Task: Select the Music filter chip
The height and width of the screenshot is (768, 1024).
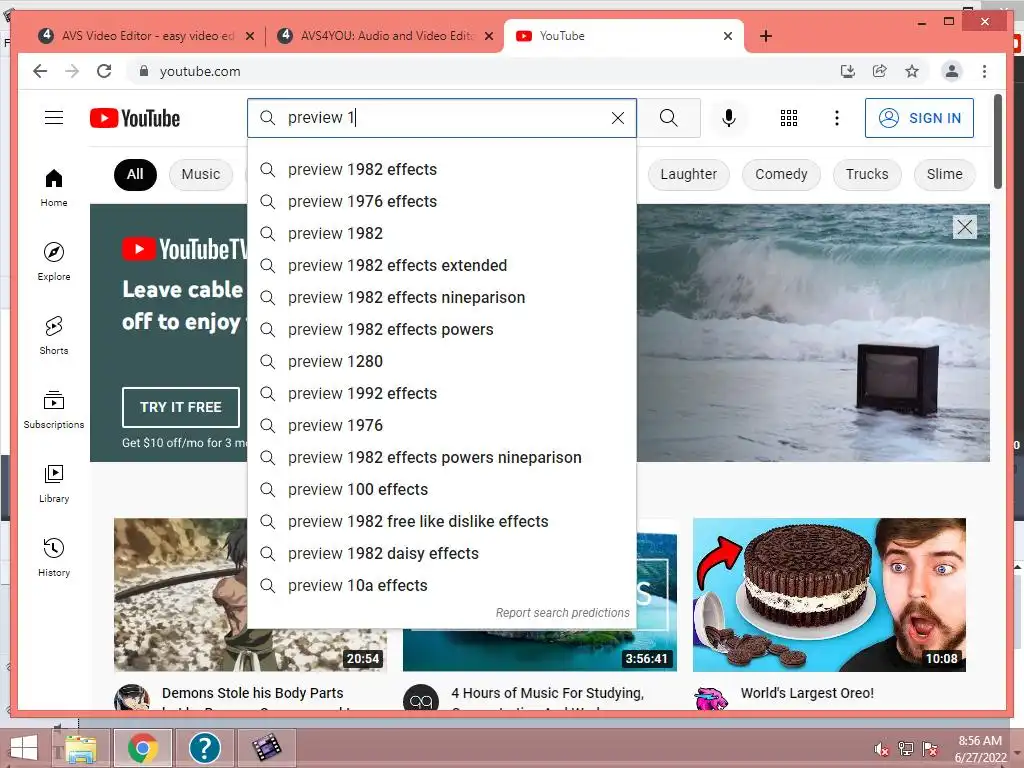Action: pyautogui.click(x=201, y=174)
